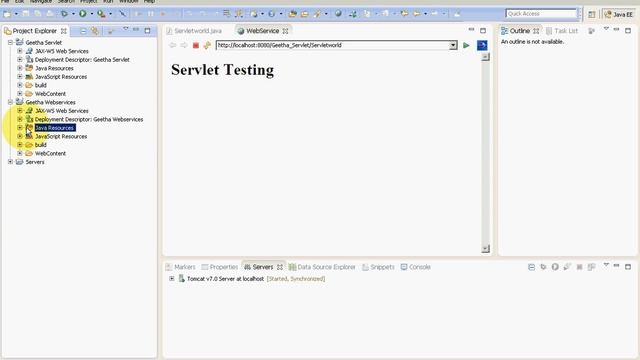Click the Open Perspective icon
640x360 pixels.
pyautogui.click(x=591, y=14)
